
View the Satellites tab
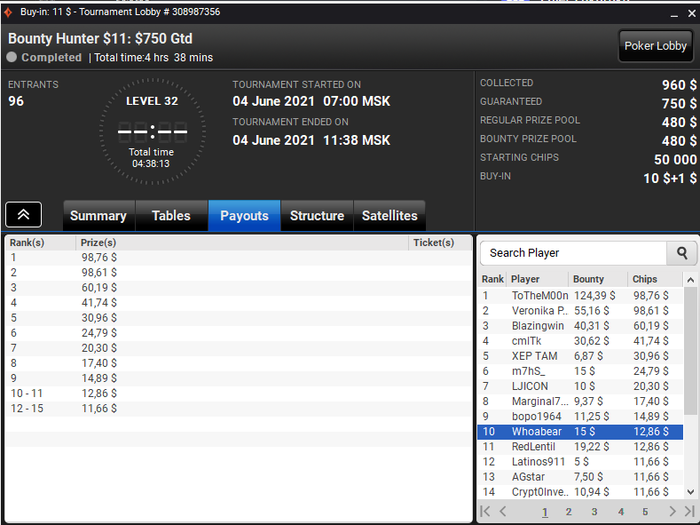[x=389, y=216]
